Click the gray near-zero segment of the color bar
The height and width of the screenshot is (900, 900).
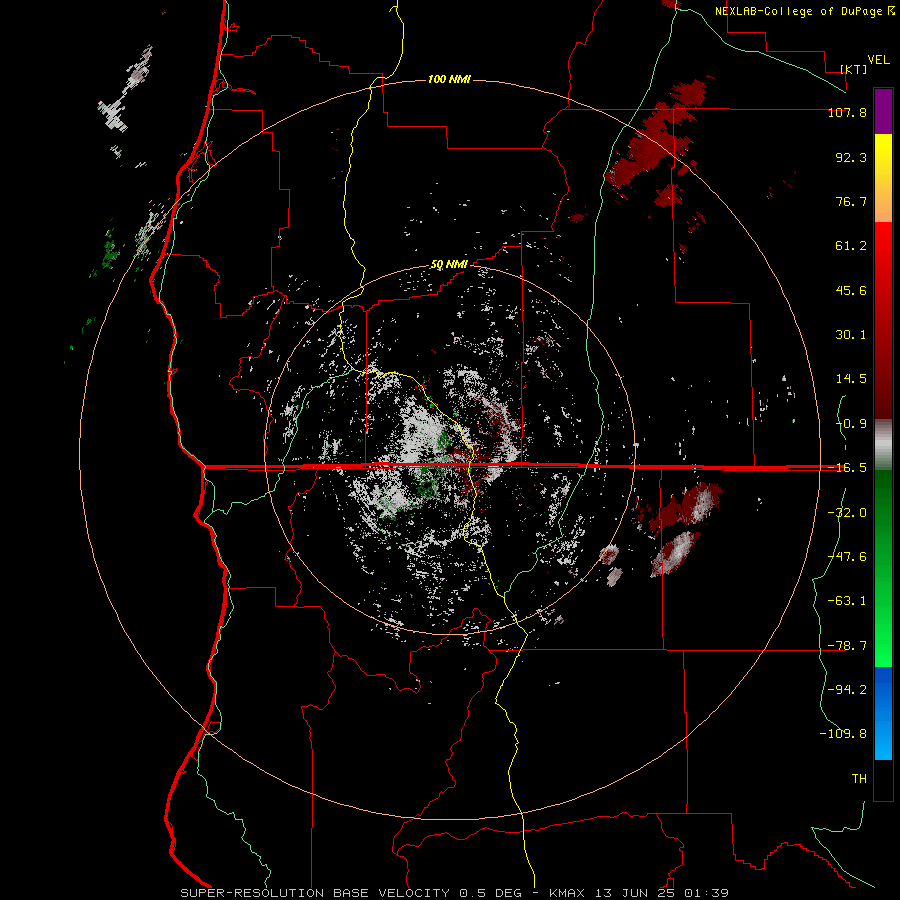[883, 445]
